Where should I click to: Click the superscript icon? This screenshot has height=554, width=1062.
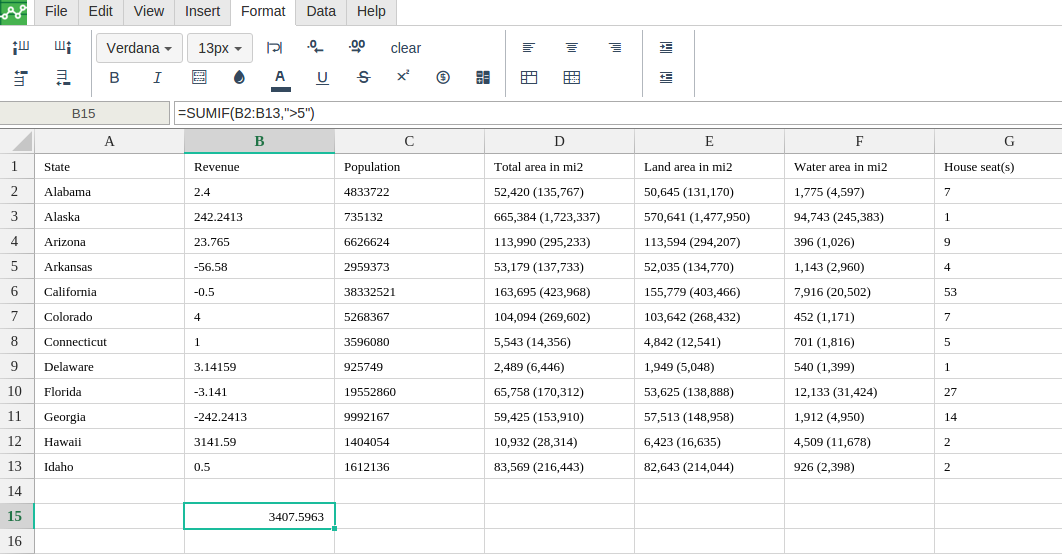[403, 77]
